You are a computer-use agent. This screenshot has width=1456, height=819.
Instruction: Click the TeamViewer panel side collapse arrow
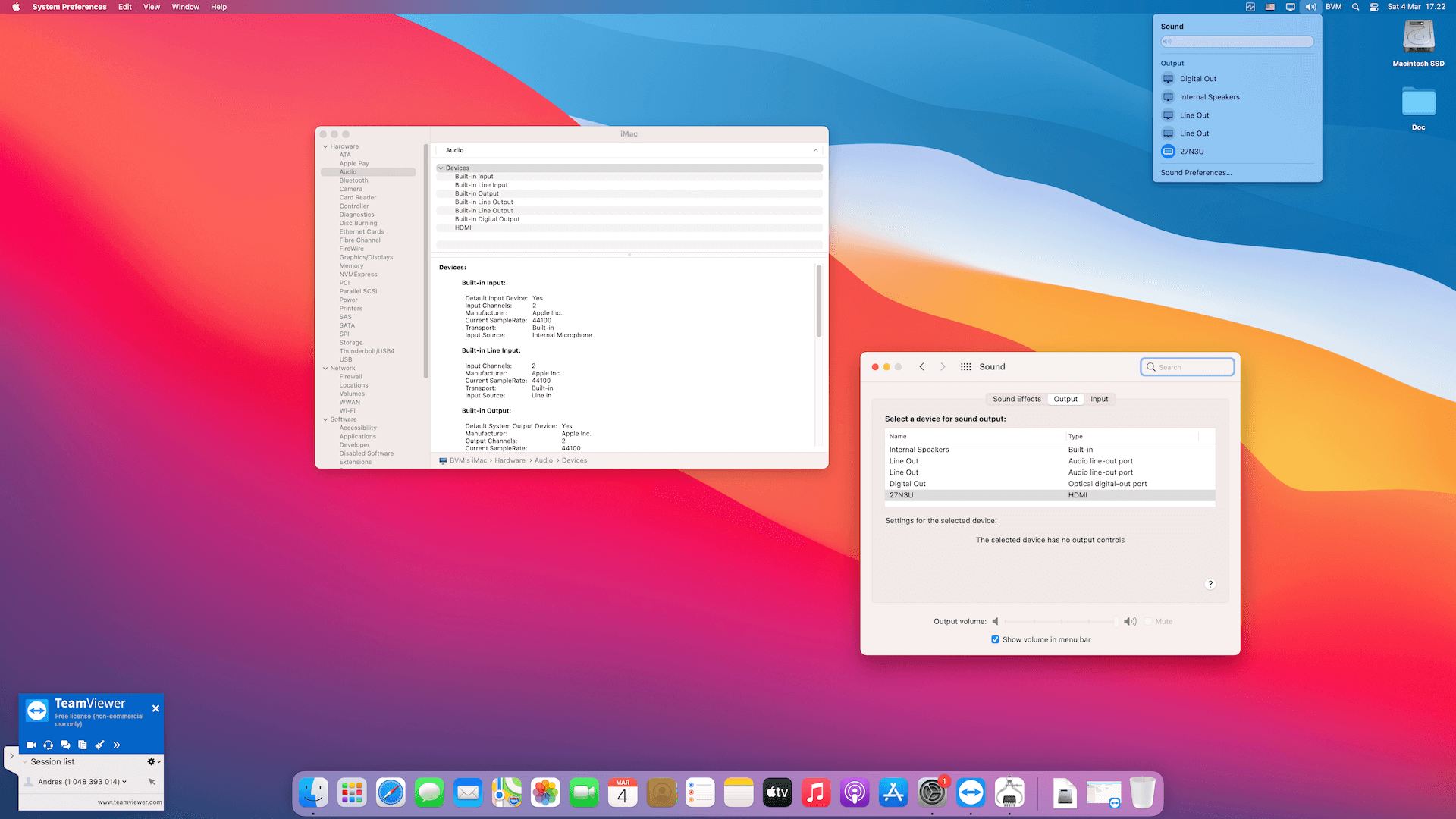tap(11, 756)
